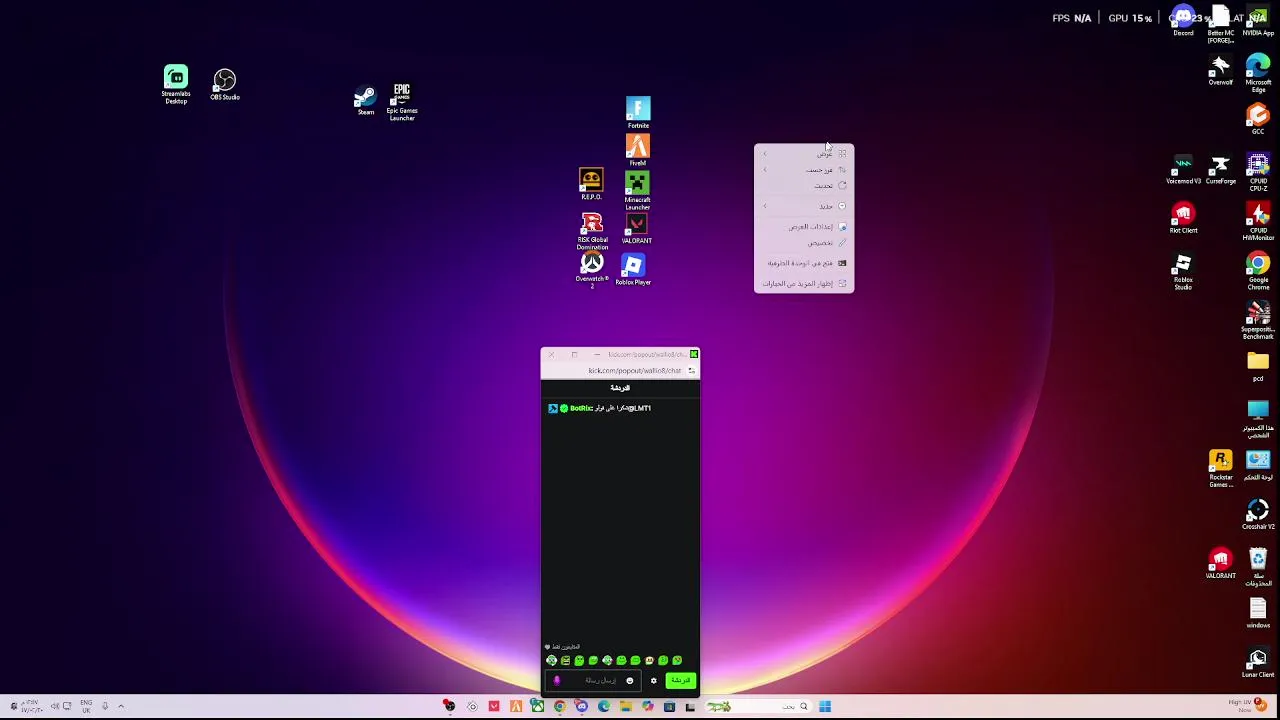The width and height of the screenshot is (1280, 720).
Task: Select OBS Studio desktop icon
Action: [x=224, y=85]
